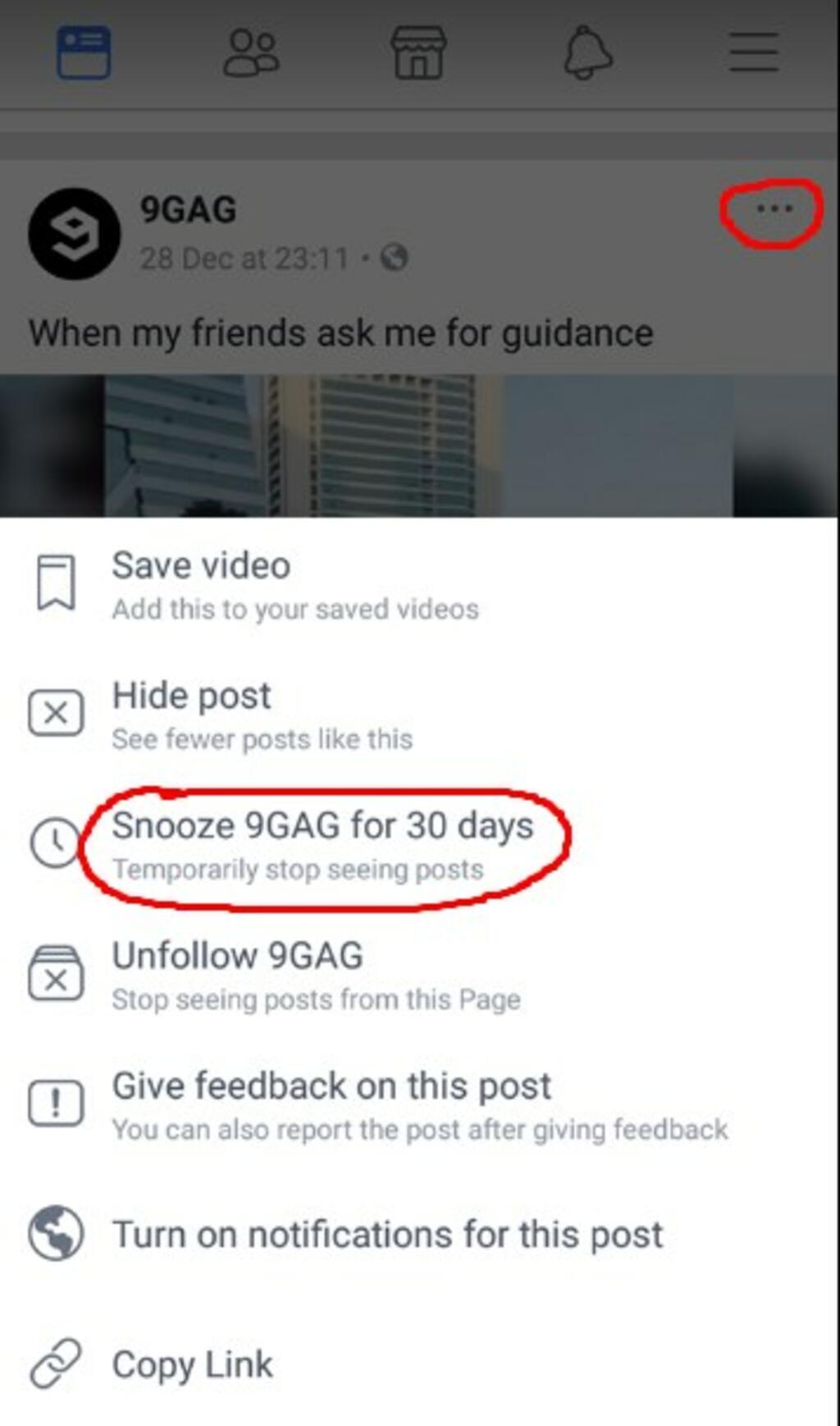
Task: Turn on notifications for this post
Action: point(420,1234)
